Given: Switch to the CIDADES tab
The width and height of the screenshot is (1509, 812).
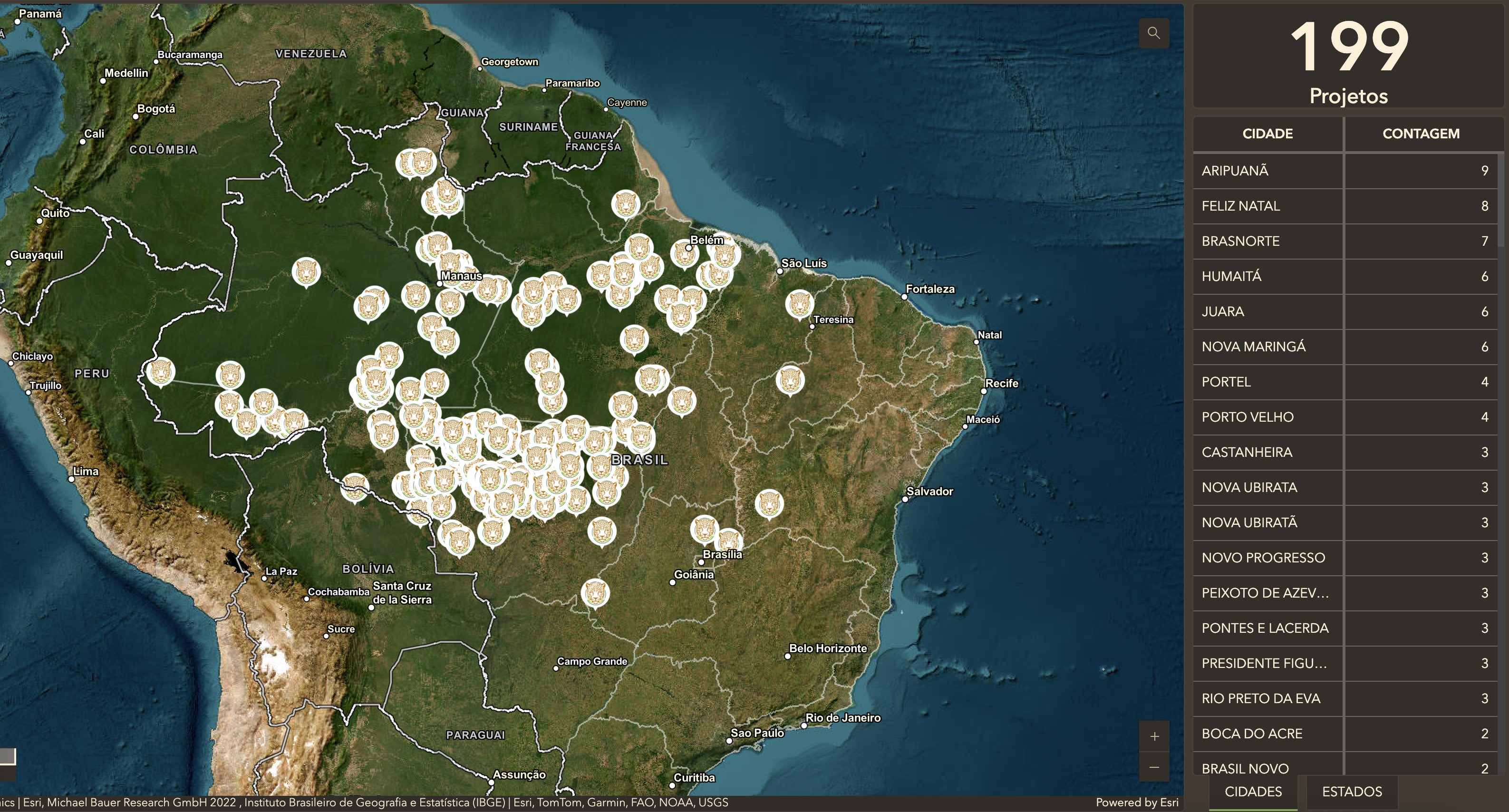Looking at the screenshot, I should [1253, 792].
